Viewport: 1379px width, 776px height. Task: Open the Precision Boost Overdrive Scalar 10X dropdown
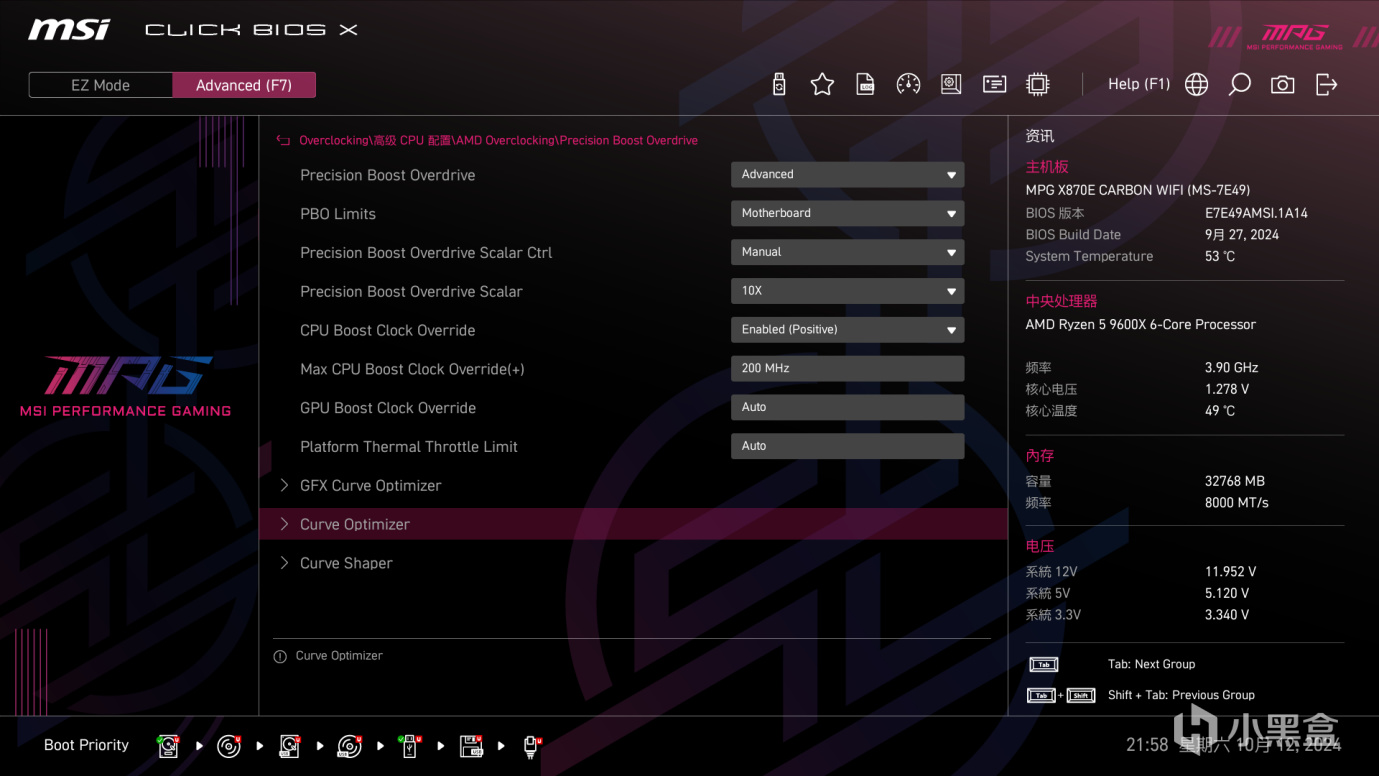coord(847,291)
